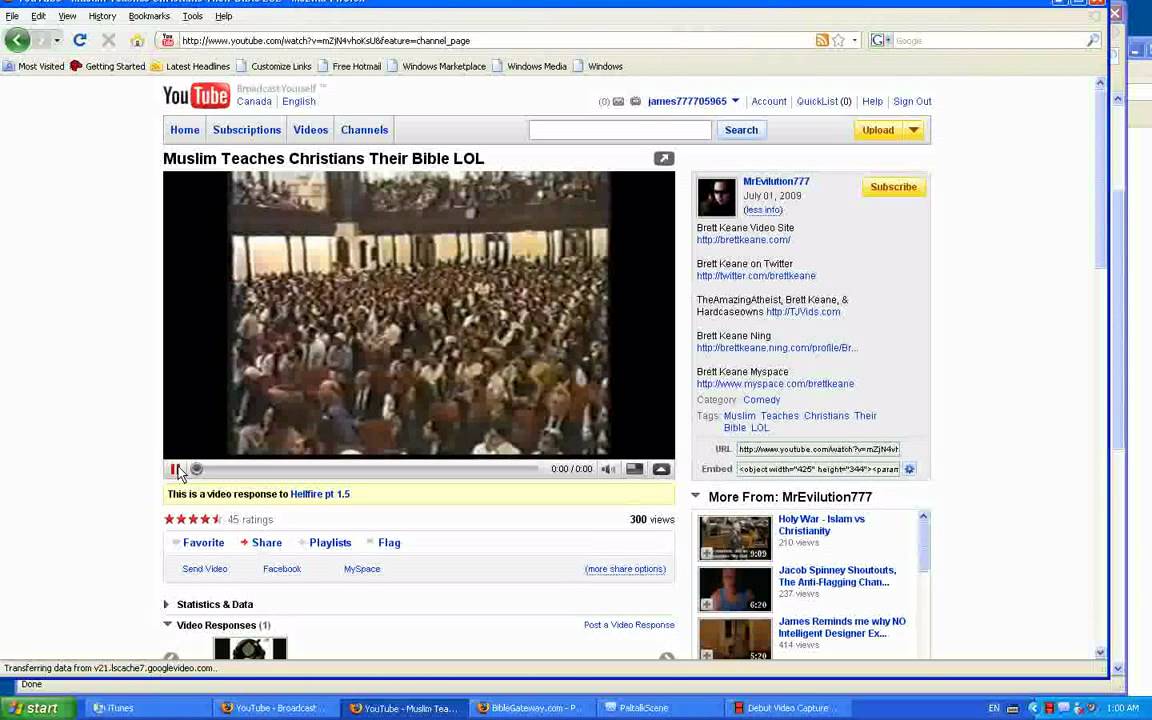Open the YouTube favicon site identity icon
This screenshot has width=1152, height=720.
tap(168, 40)
